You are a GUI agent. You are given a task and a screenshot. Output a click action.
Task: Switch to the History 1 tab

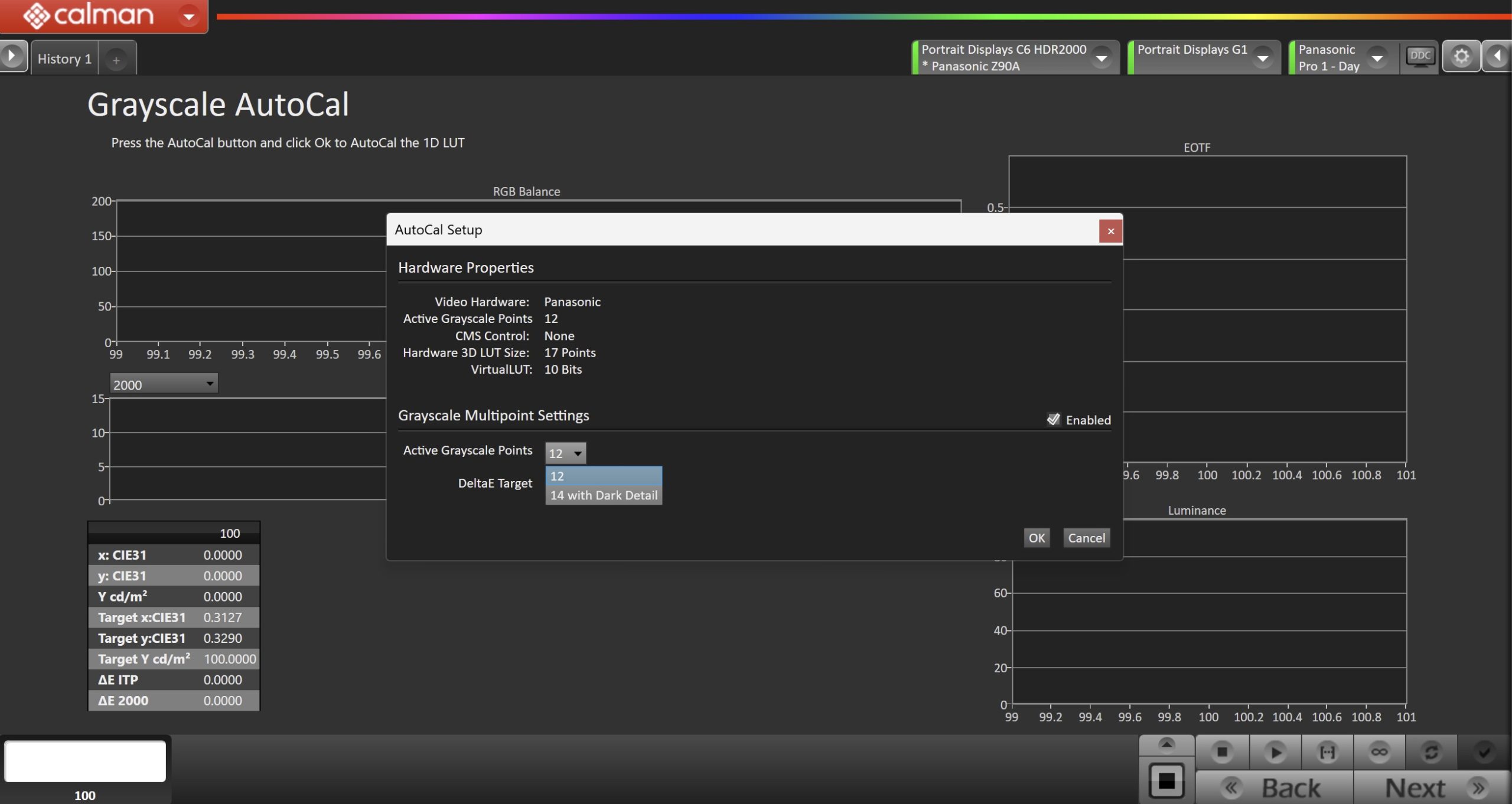(64, 58)
